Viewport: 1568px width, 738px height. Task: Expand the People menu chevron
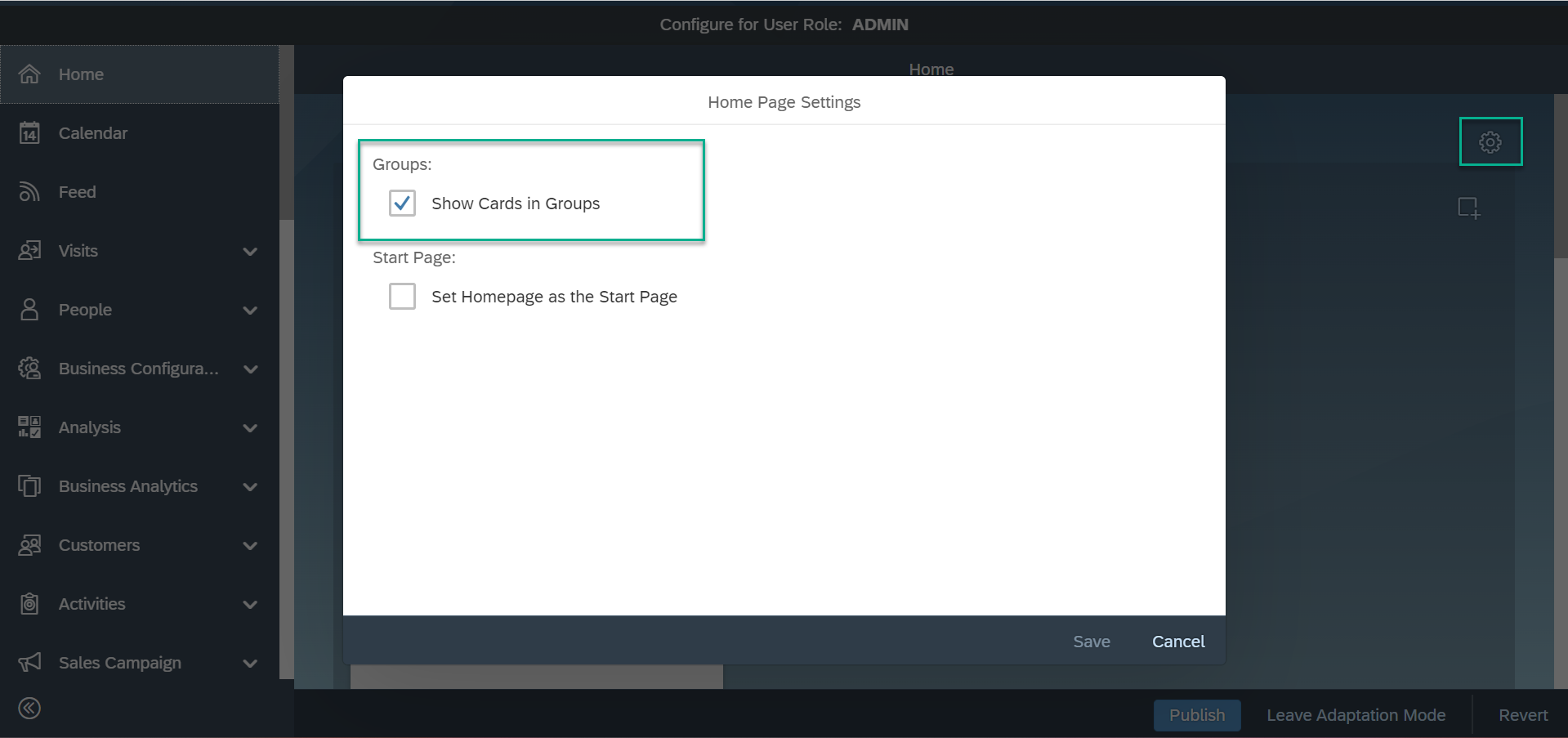pos(250,311)
